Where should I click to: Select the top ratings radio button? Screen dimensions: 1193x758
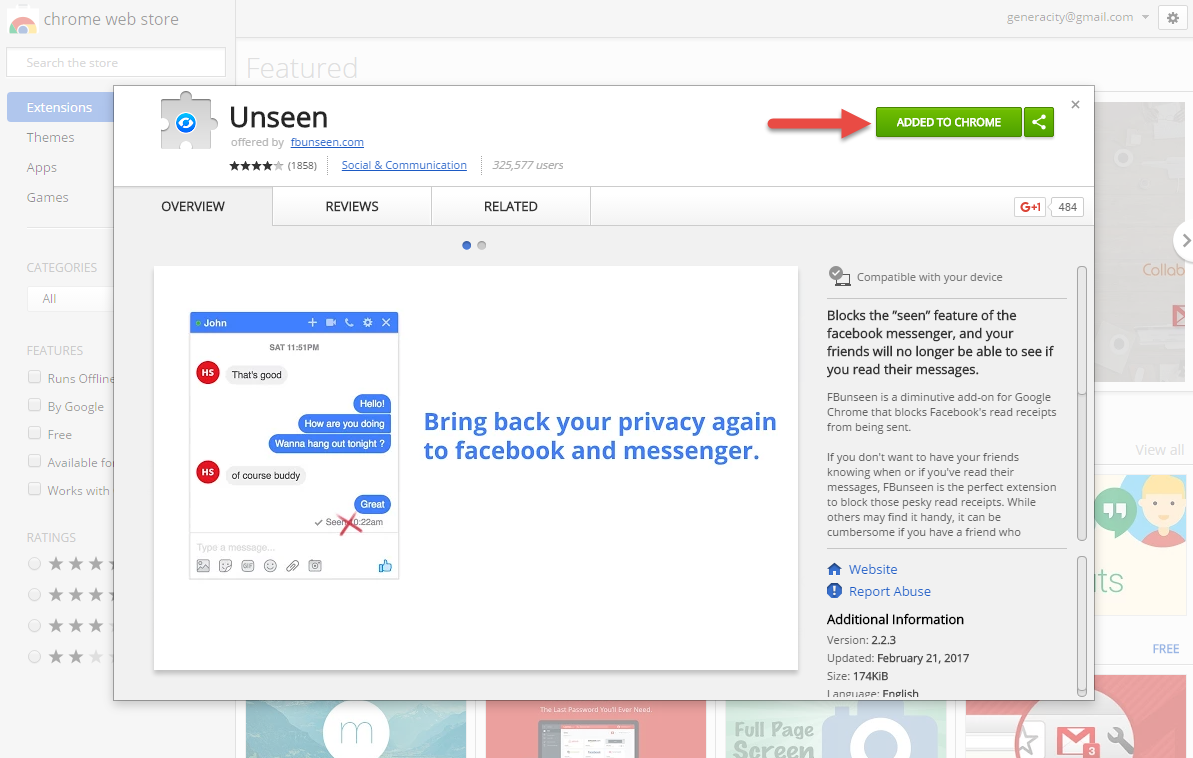pyautogui.click(x=35, y=564)
